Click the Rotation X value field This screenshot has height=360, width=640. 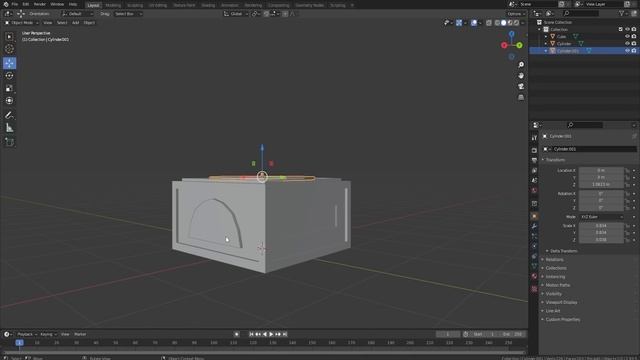click(x=601, y=193)
